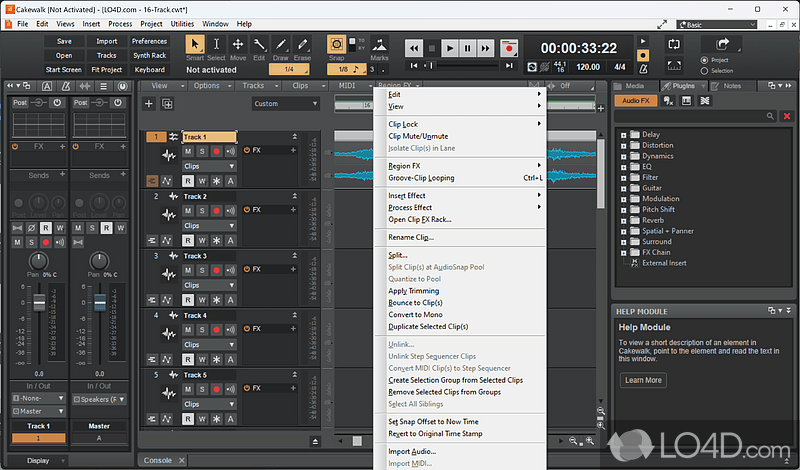
Task: Click the External Insert plugin item
Action: (664, 263)
